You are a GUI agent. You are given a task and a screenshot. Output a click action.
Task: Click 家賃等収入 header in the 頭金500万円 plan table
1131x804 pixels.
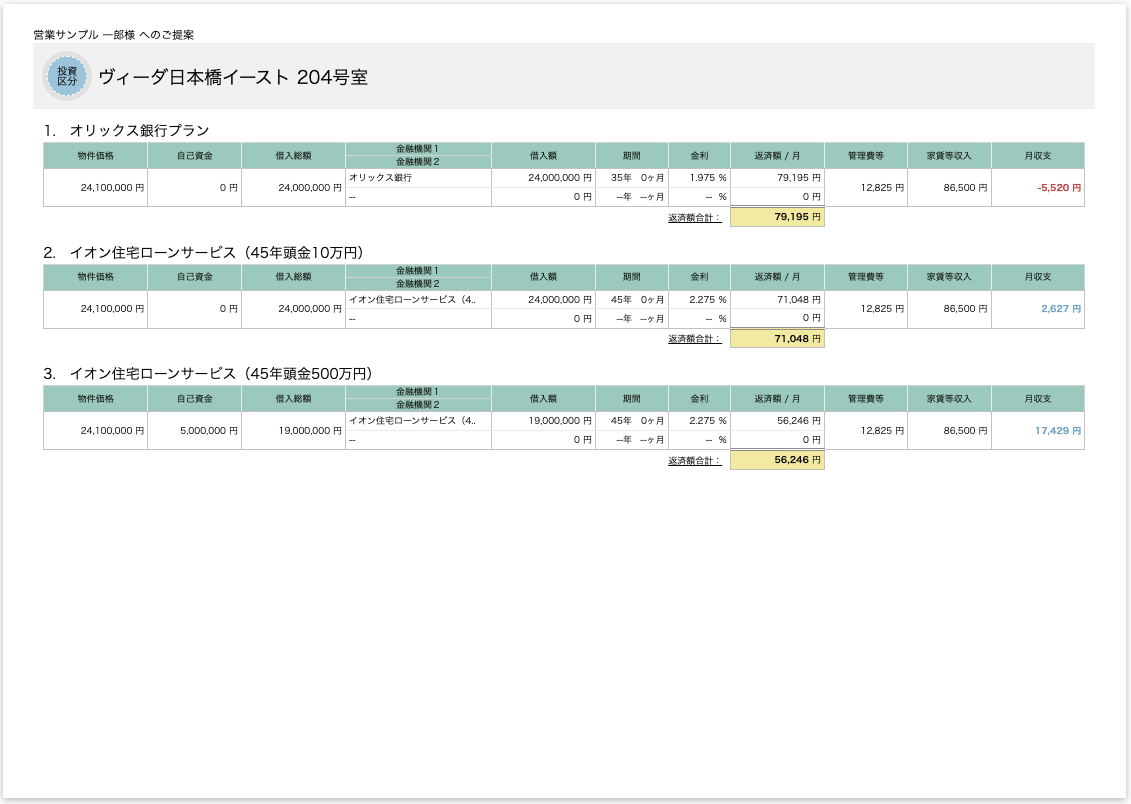point(949,399)
